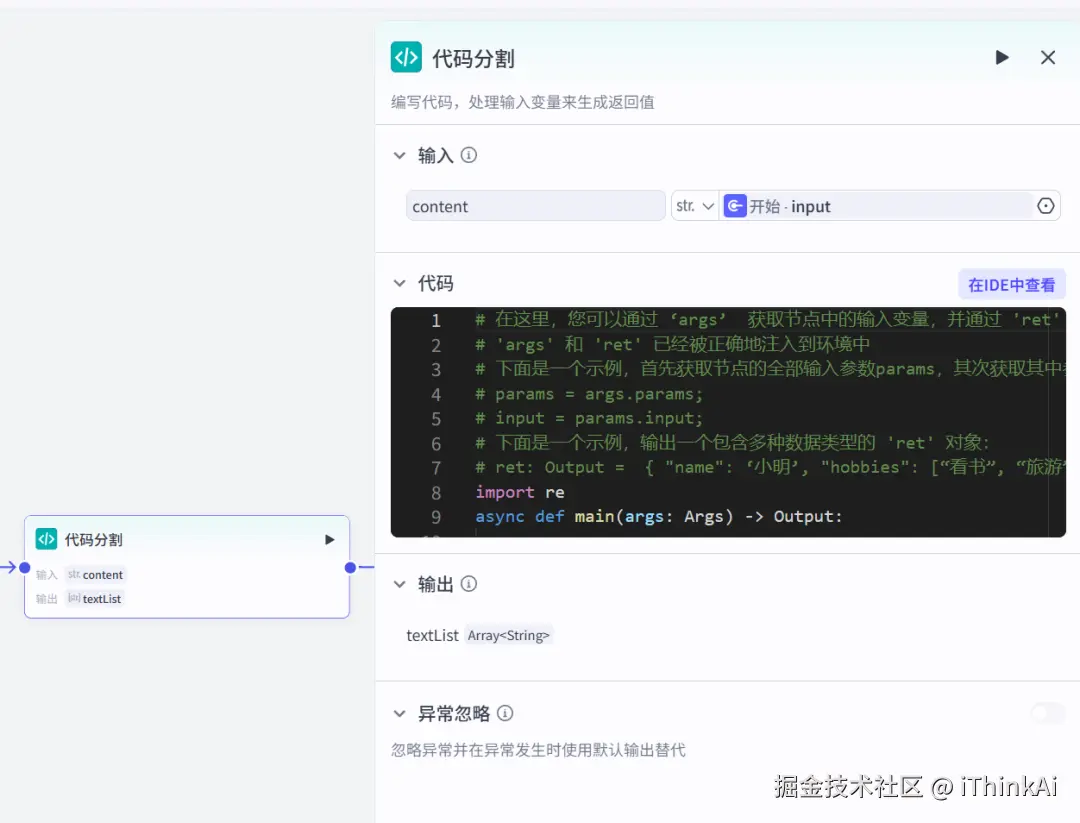Click the expression icon at end of input field
Viewport: 1080px width, 823px height.
1046,206
